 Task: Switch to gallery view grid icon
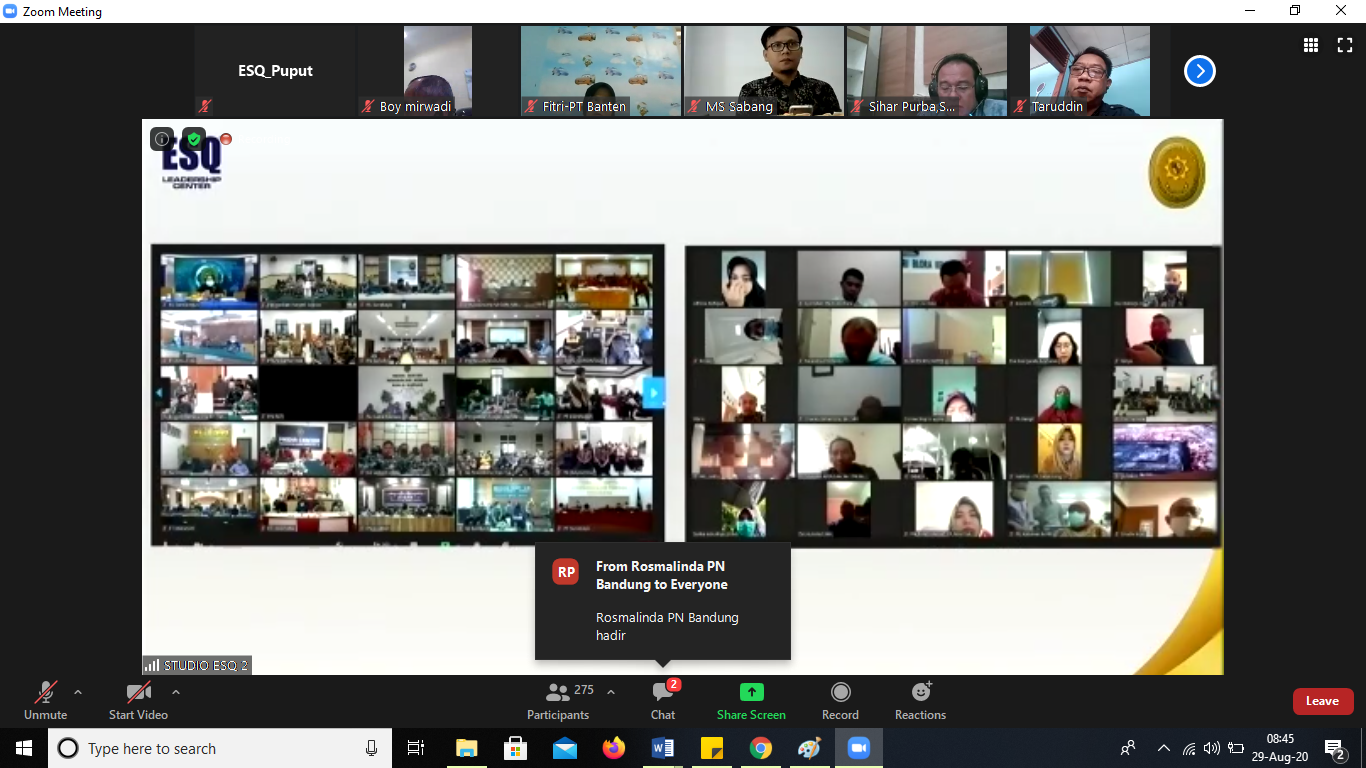click(1310, 45)
